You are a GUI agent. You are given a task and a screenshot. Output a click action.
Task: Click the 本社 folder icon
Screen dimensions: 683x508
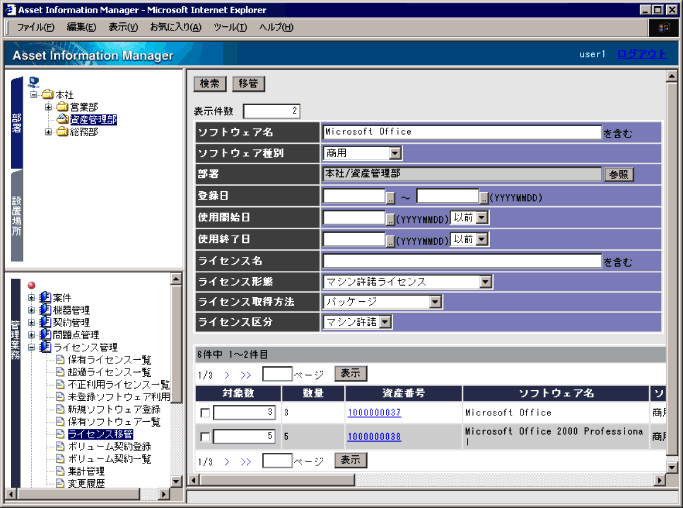tap(47, 94)
